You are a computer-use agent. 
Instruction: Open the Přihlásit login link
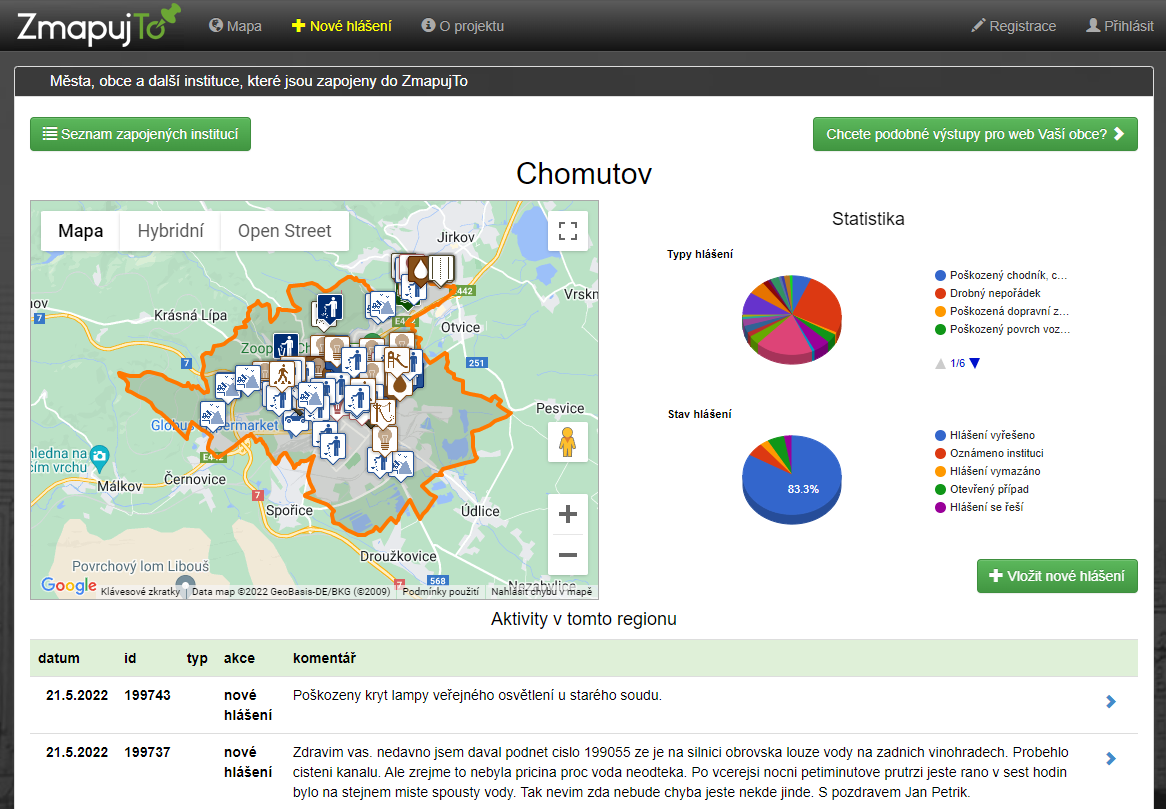(x=1120, y=26)
